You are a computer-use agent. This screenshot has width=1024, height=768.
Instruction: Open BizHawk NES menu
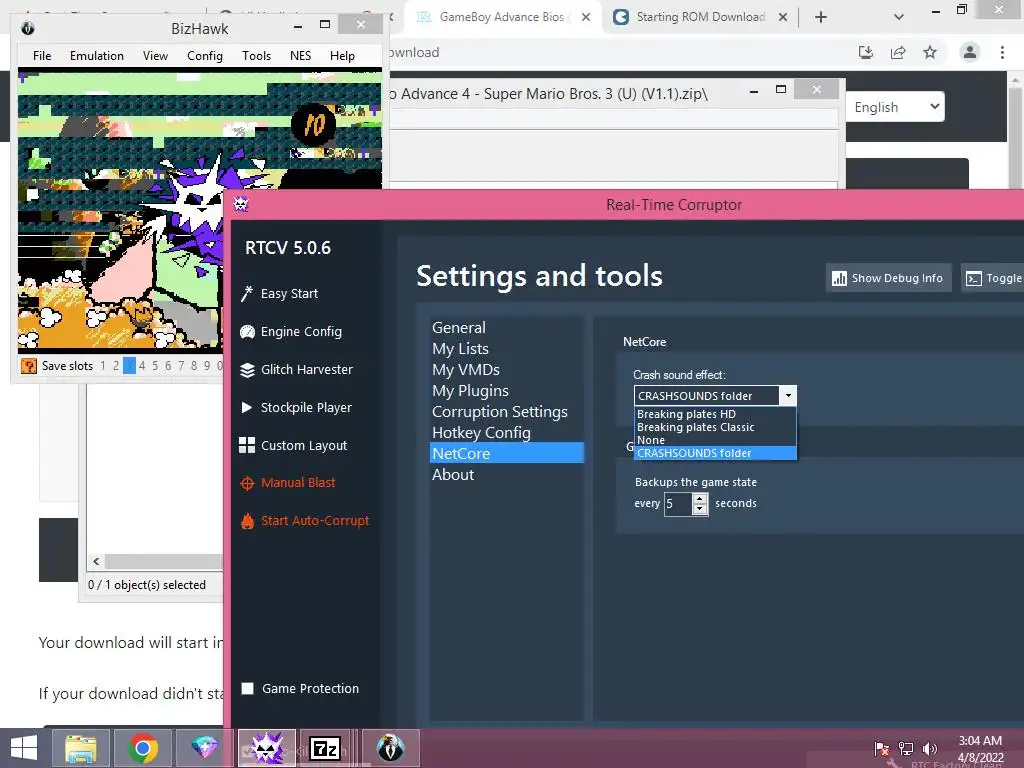[x=300, y=56]
